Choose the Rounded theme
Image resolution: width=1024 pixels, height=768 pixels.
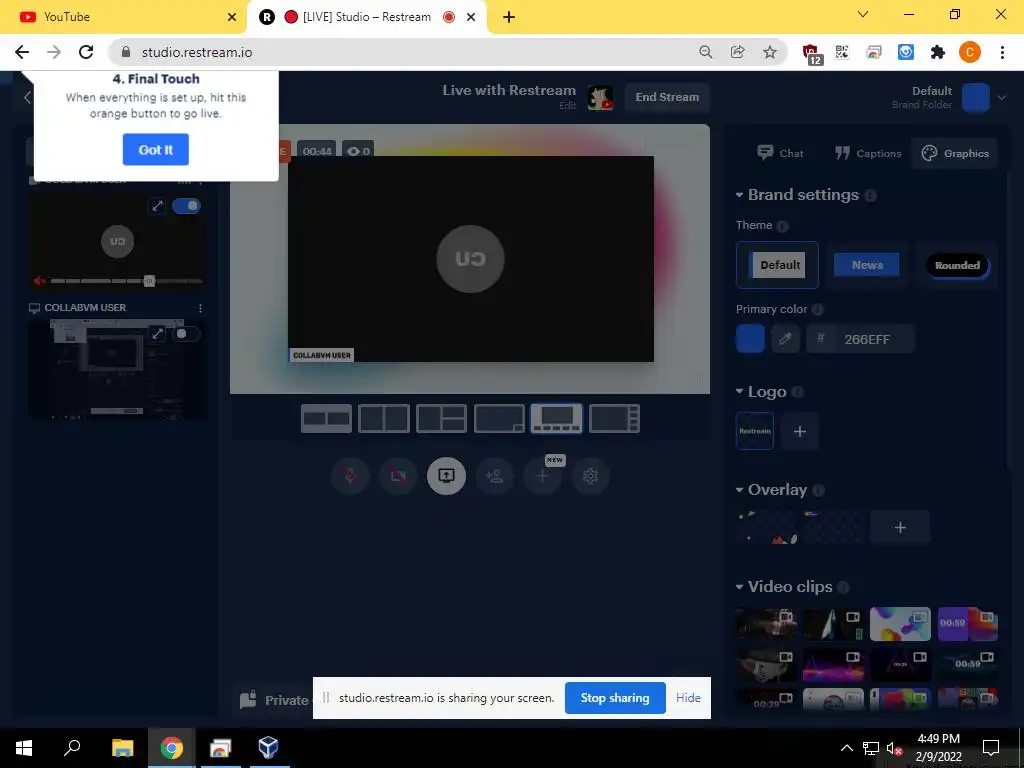pos(957,265)
